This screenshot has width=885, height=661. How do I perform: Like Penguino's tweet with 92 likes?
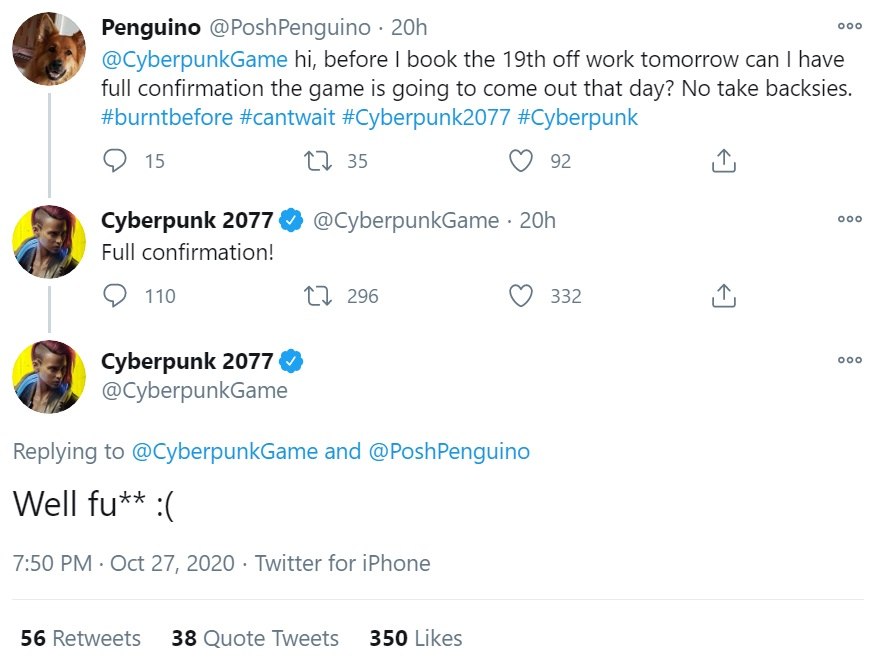pyautogui.click(x=521, y=160)
